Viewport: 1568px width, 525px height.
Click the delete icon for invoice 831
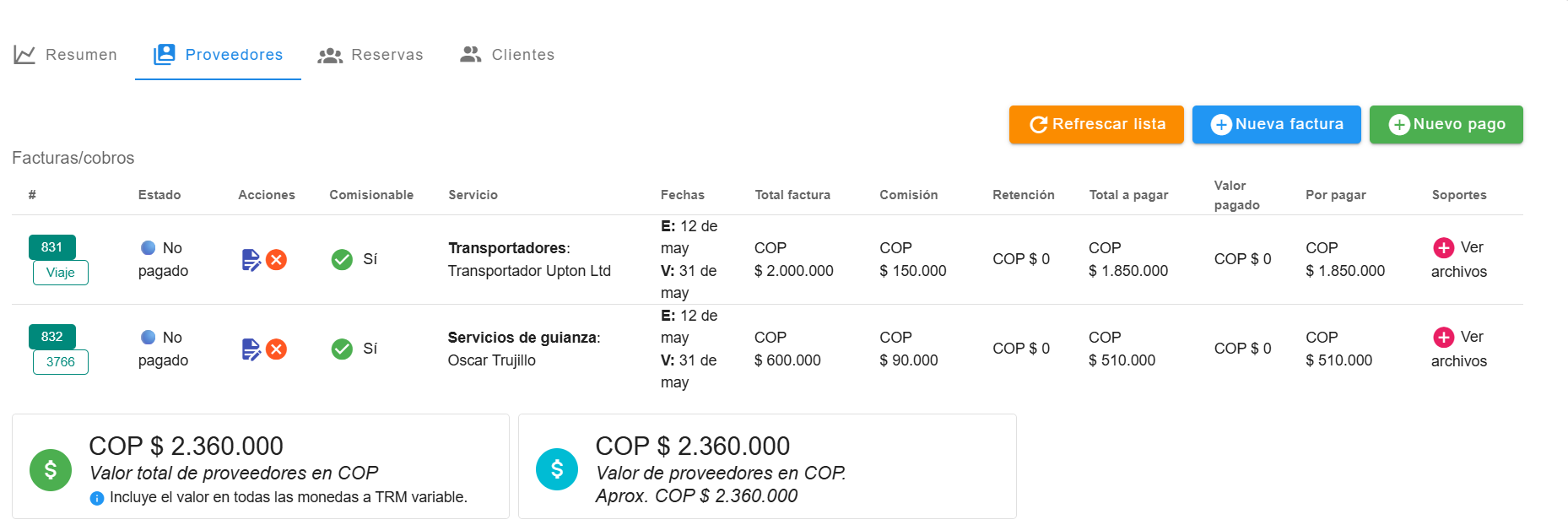coord(276,260)
